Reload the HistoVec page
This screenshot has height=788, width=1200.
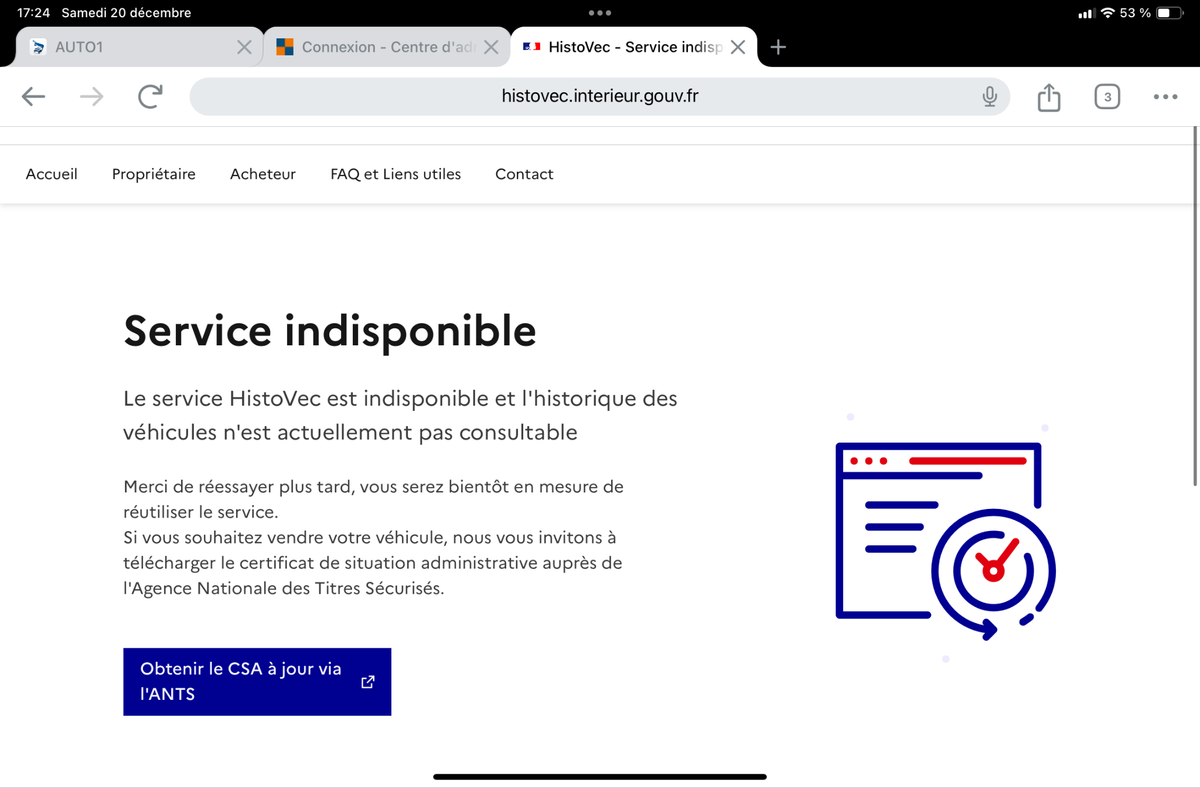coord(150,97)
